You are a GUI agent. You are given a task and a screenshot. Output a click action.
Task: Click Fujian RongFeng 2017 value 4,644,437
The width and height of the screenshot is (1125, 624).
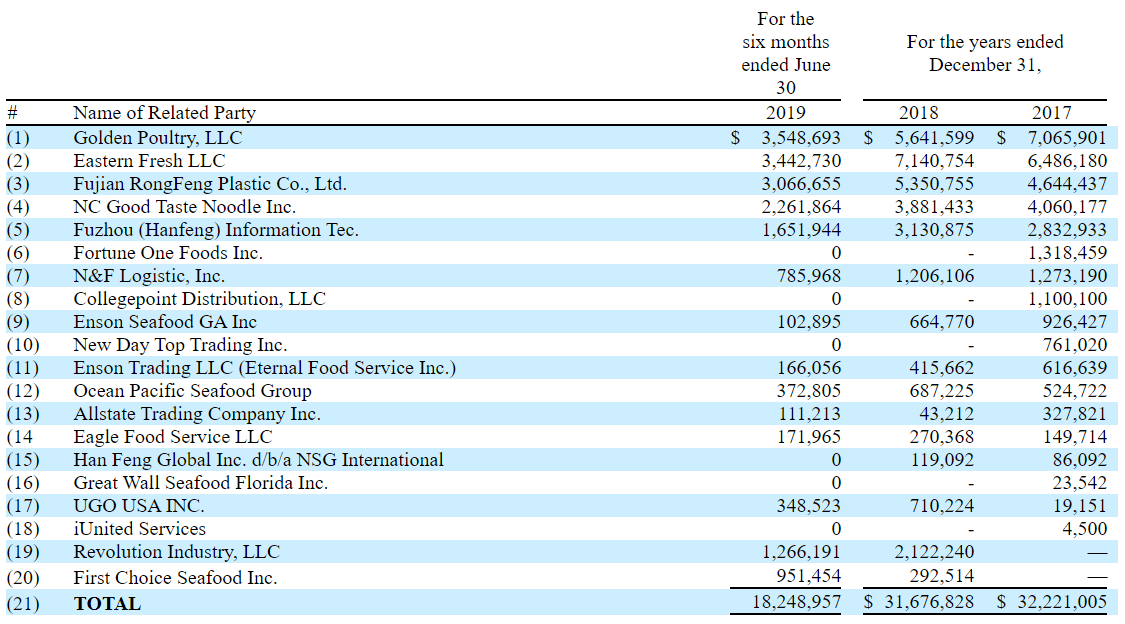coord(1067,184)
